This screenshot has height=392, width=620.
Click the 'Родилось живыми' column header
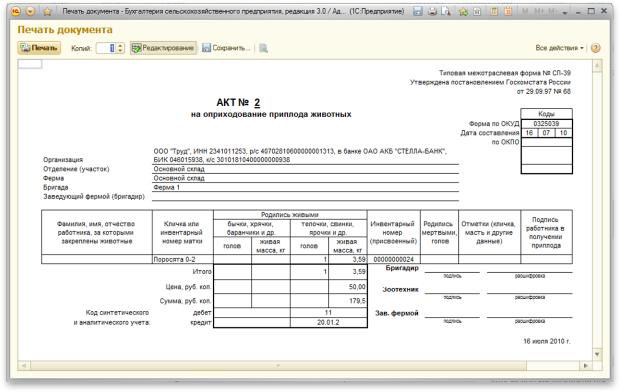(290, 214)
